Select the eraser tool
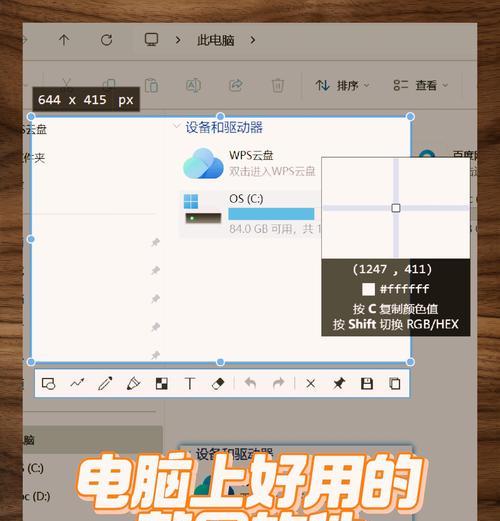This screenshot has width=500, height=521. [x=218, y=384]
